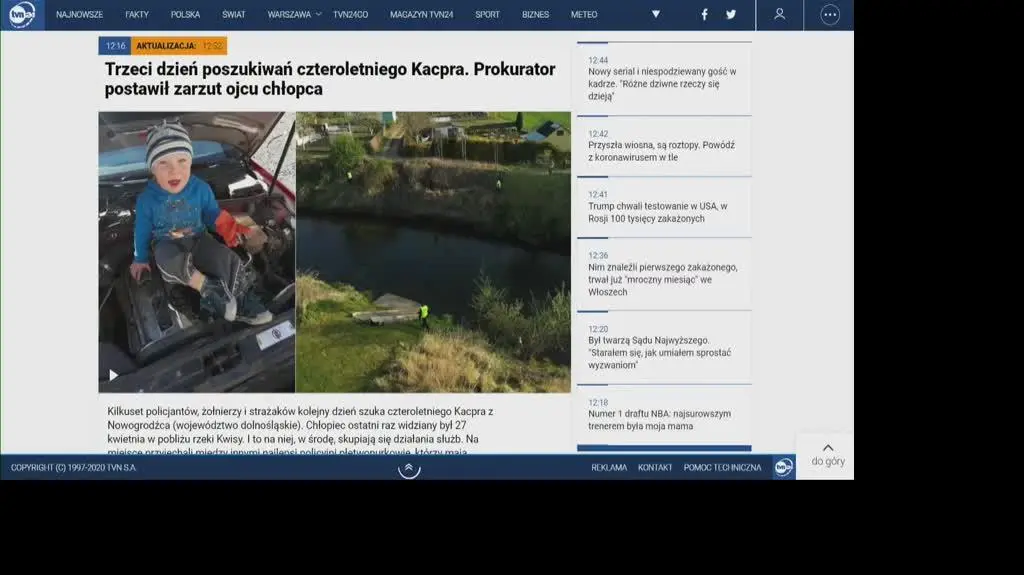Read the 12:41 Trump testing news item
This screenshot has width=1024, height=575.
point(657,212)
